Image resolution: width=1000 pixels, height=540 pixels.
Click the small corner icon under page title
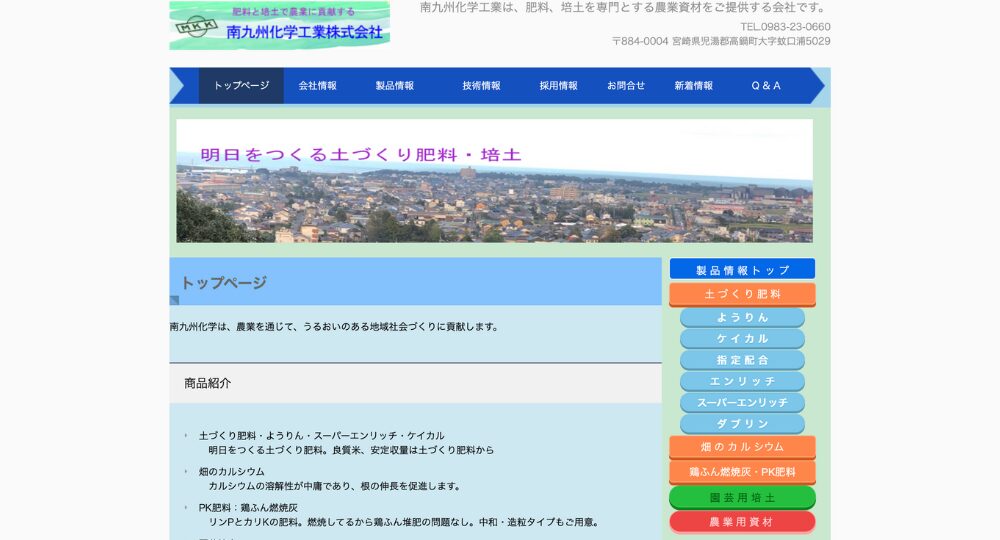point(174,300)
